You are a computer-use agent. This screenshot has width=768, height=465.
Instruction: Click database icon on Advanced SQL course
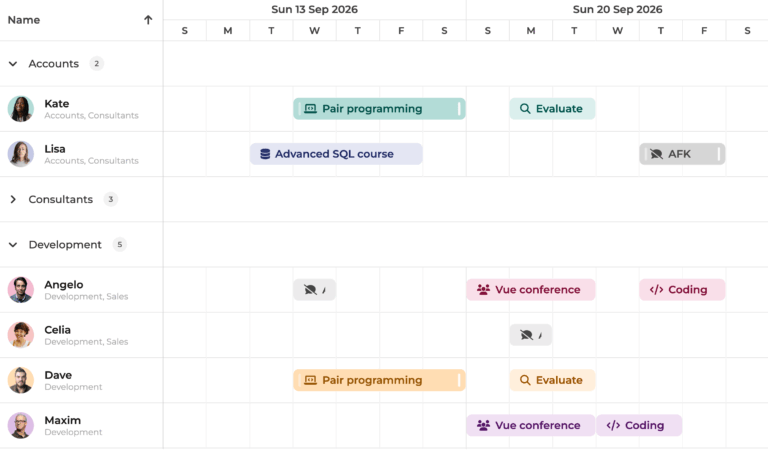pos(265,154)
